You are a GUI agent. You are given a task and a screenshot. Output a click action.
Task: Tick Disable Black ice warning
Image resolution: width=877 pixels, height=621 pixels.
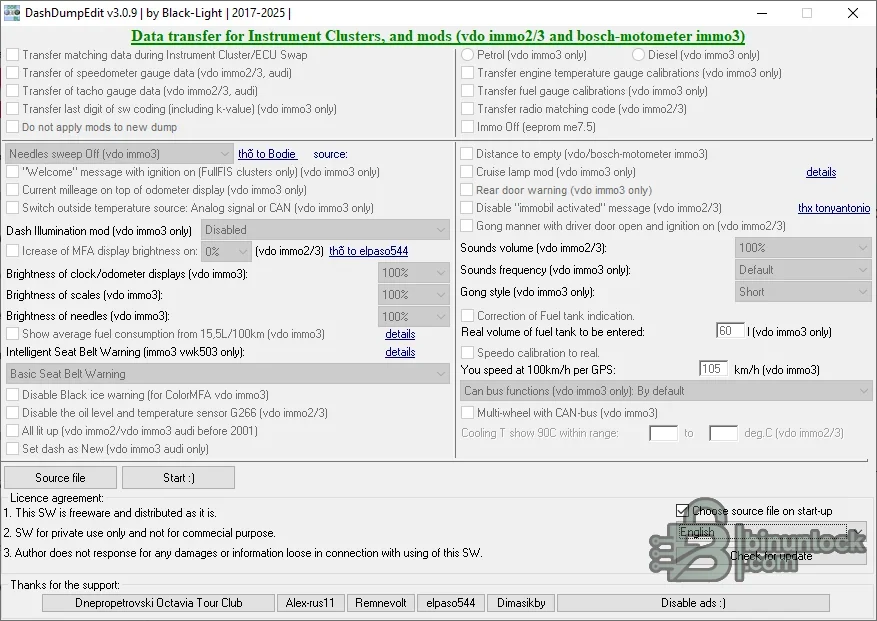12,395
